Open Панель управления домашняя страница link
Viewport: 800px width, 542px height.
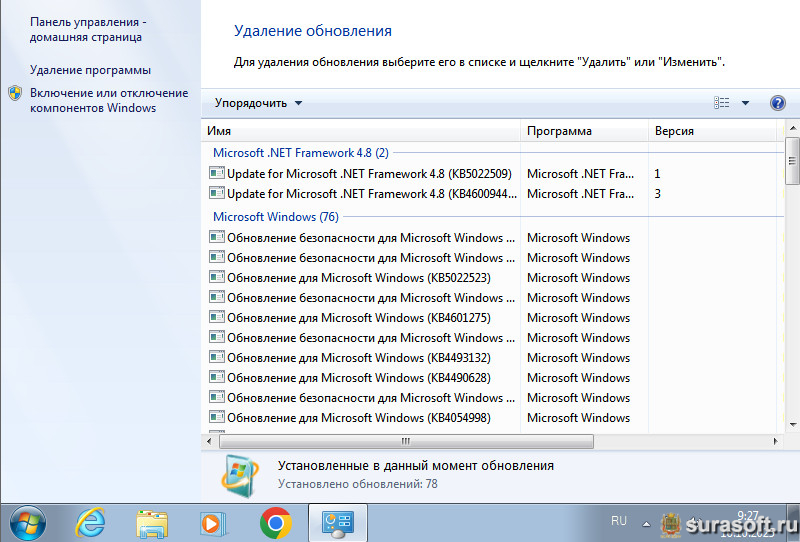[x=86, y=29]
